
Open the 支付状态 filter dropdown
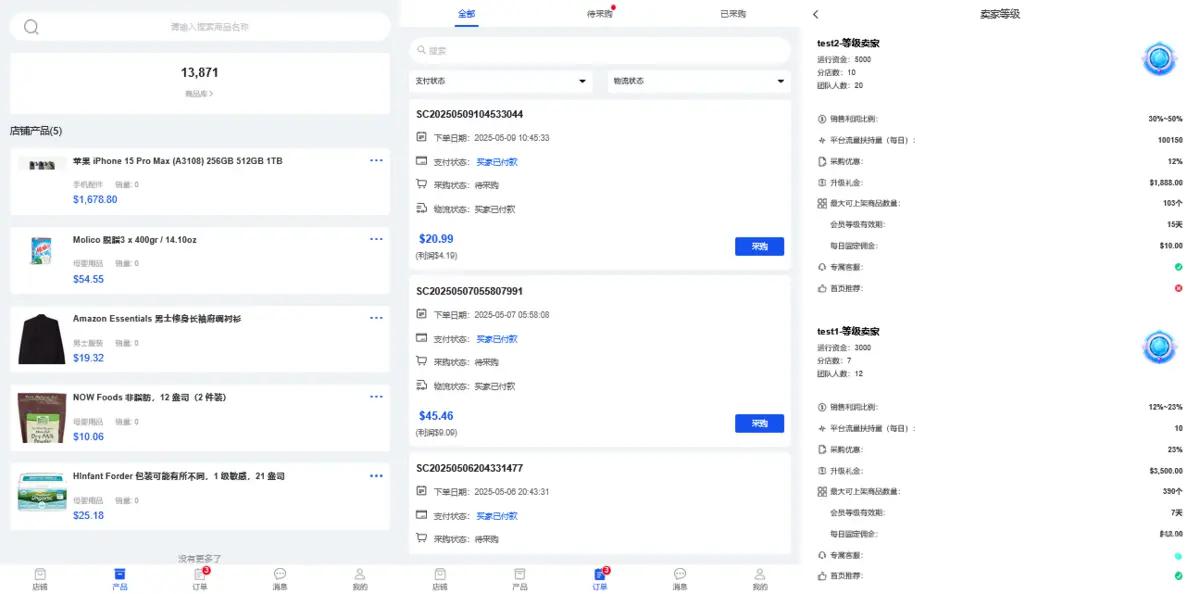click(501, 81)
